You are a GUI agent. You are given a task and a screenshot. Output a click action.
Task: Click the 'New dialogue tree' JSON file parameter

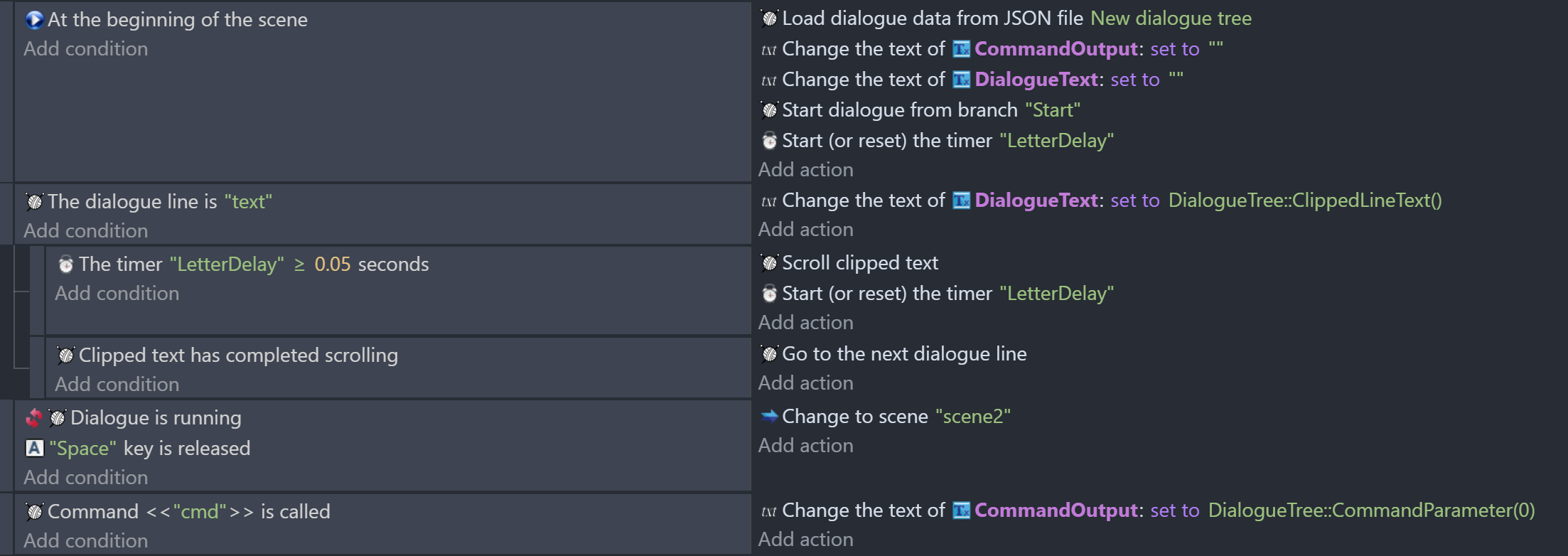pyautogui.click(x=1171, y=18)
